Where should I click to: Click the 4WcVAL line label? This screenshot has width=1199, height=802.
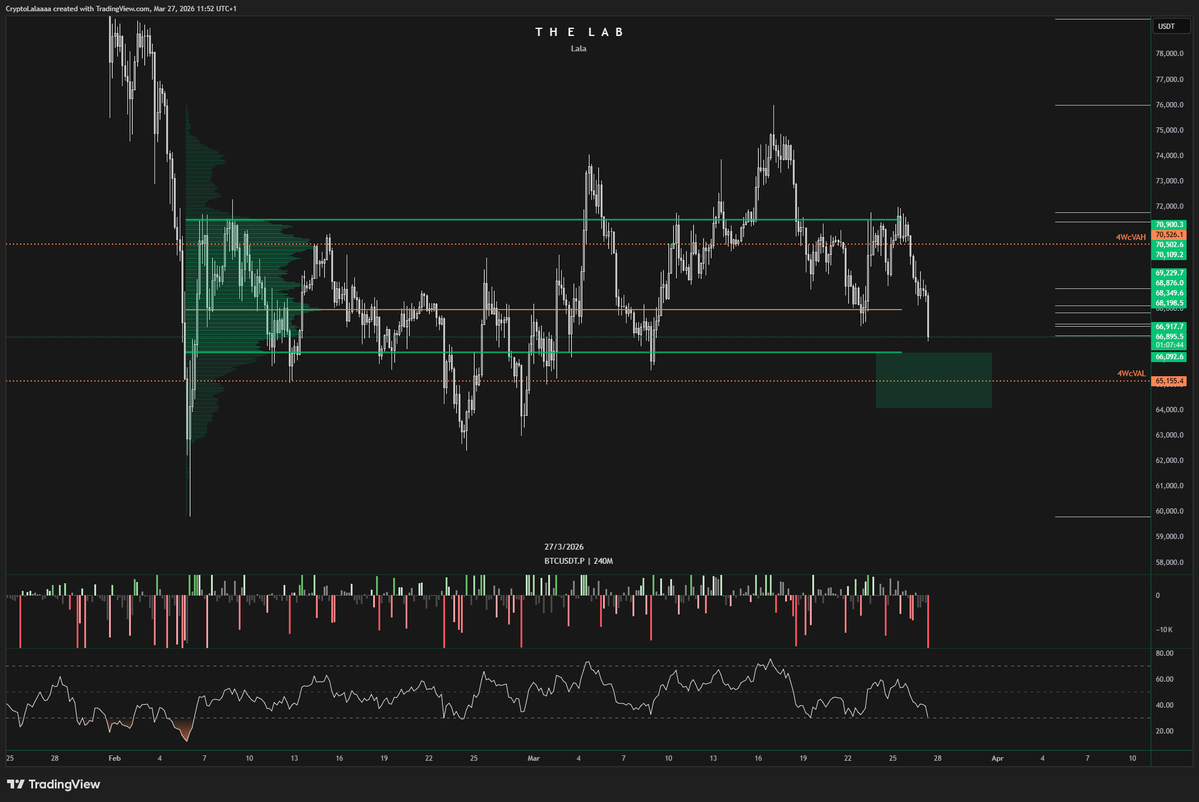(x=1132, y=374)
